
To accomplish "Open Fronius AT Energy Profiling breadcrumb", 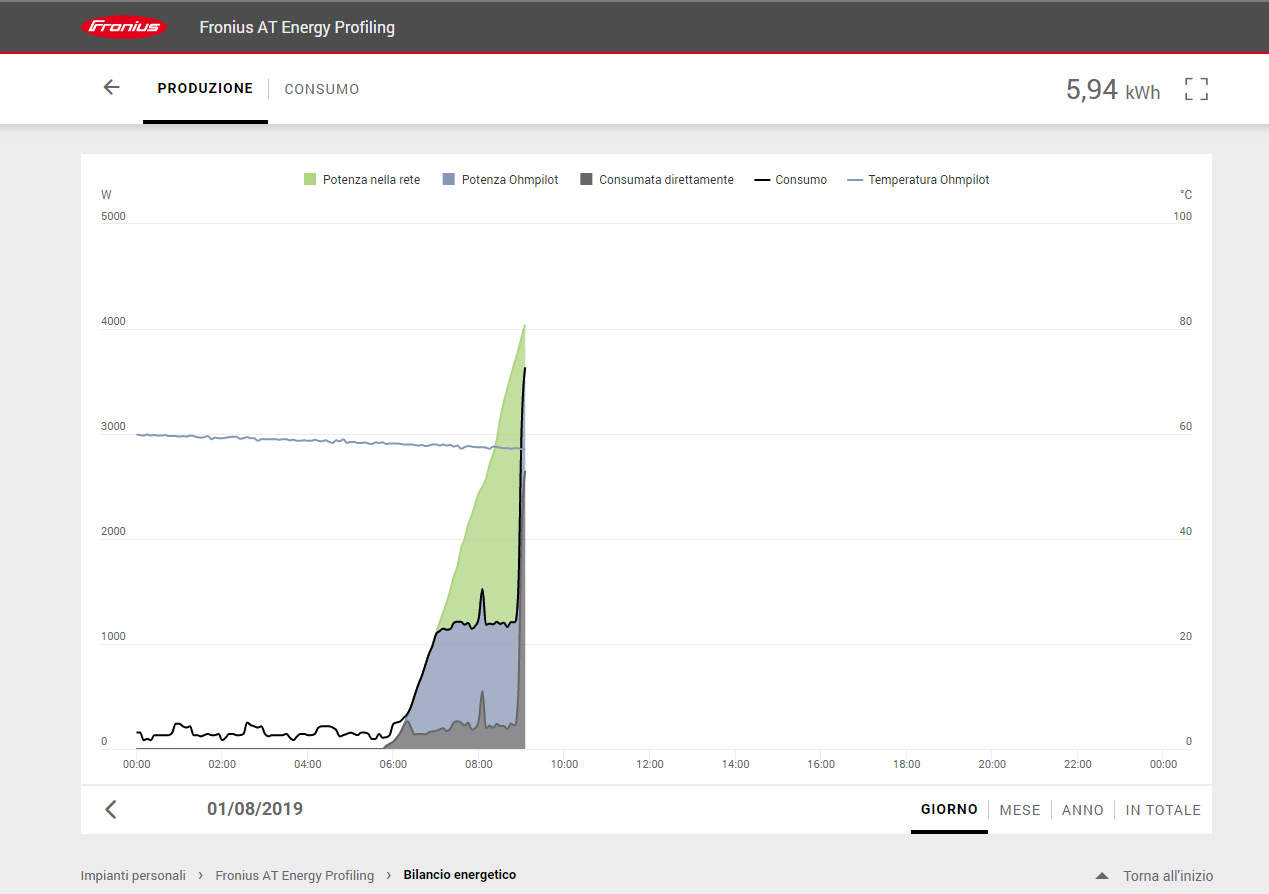I will coord(294,875).
